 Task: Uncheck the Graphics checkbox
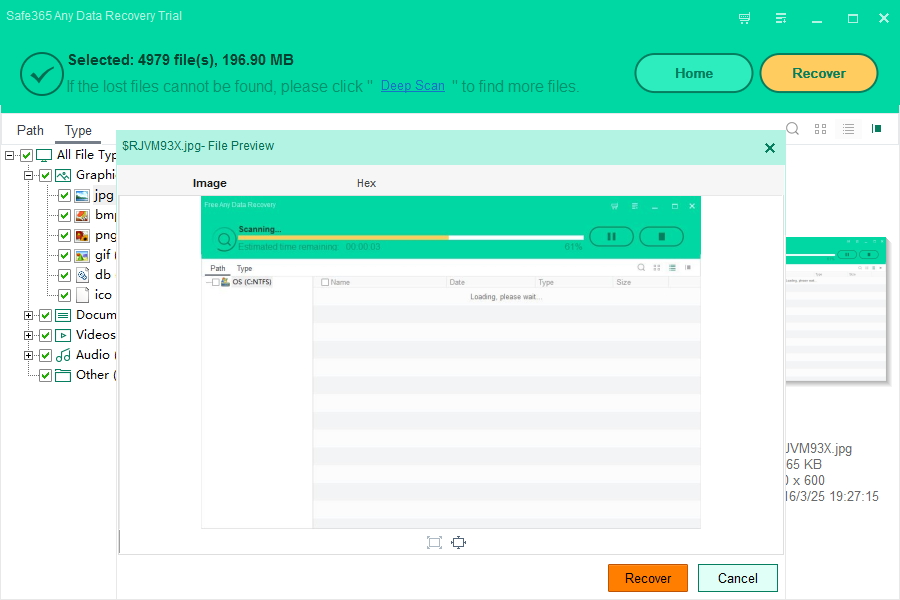[45, 176]
